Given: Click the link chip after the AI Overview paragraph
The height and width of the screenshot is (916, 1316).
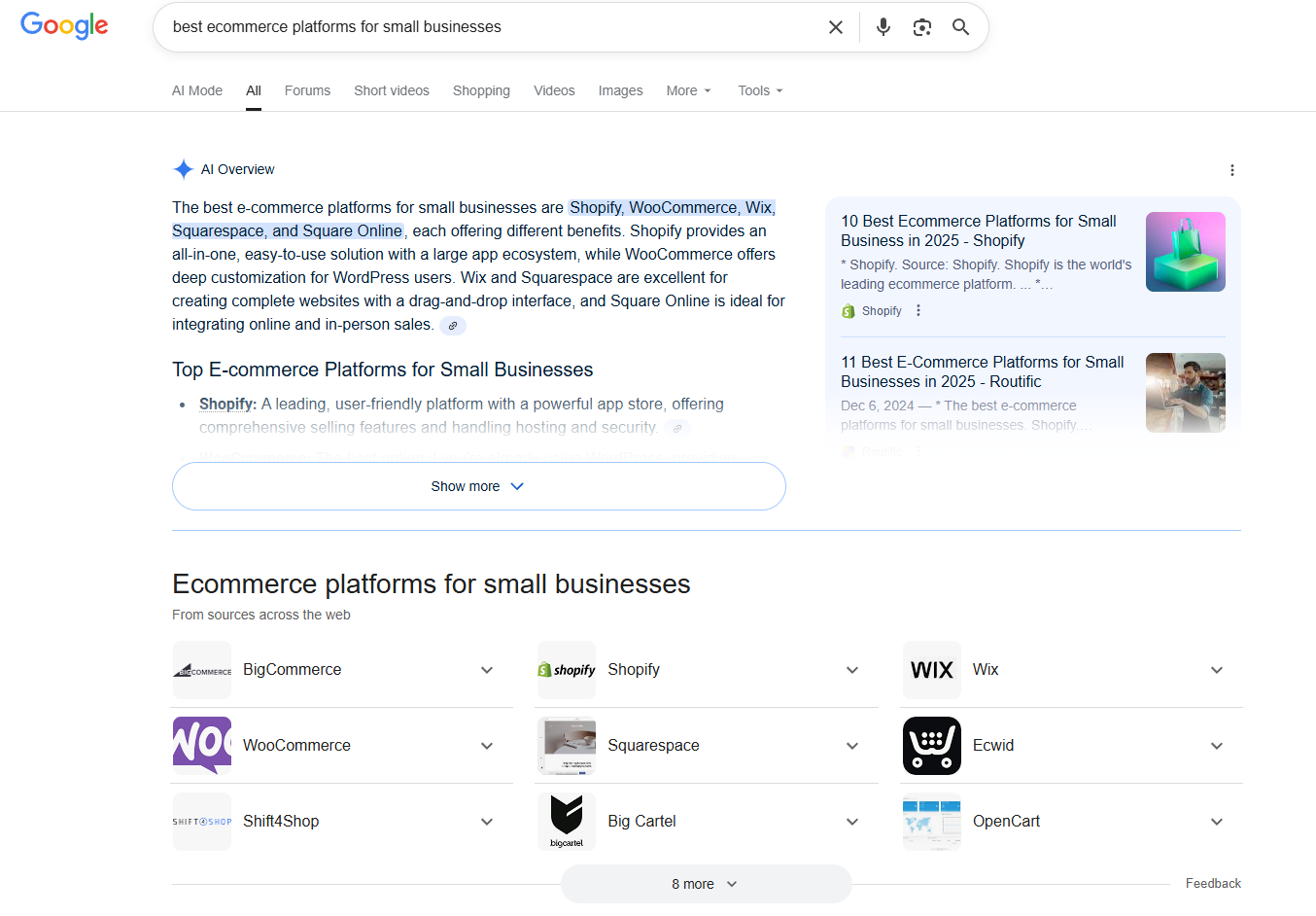Looking at the screenshot, I should pos(453,326).
